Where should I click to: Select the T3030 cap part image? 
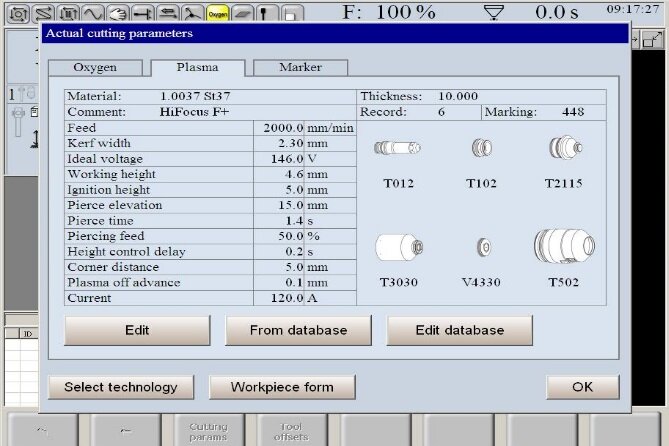(x=398, y=247)
